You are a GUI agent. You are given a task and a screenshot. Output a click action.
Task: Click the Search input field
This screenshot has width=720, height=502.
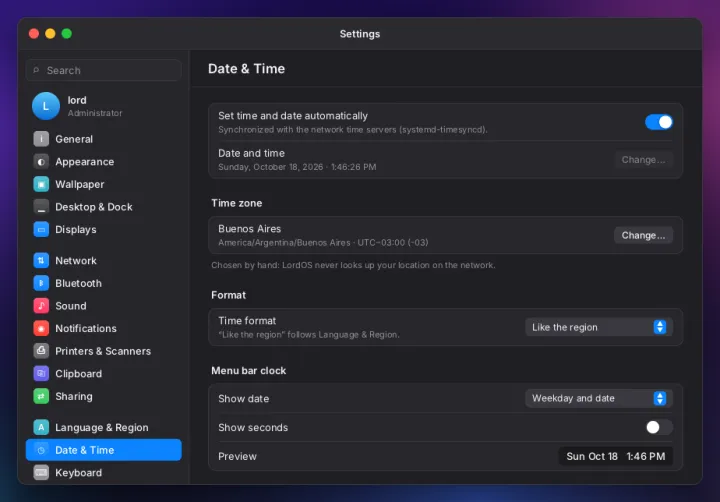coord(104,70)
